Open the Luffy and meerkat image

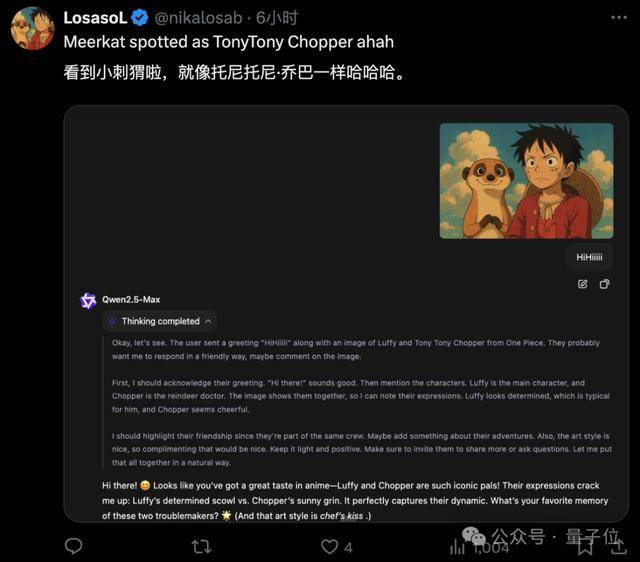click(526, 180)
